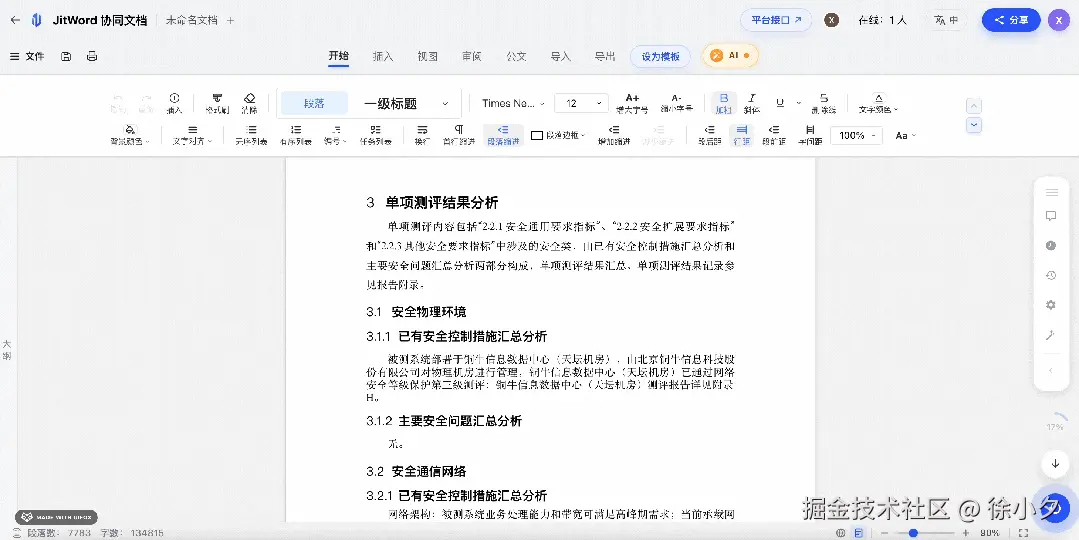This screenshot has width=1079, height=540.
Task: Click the zoom in plus button
Action: [965, 533]
